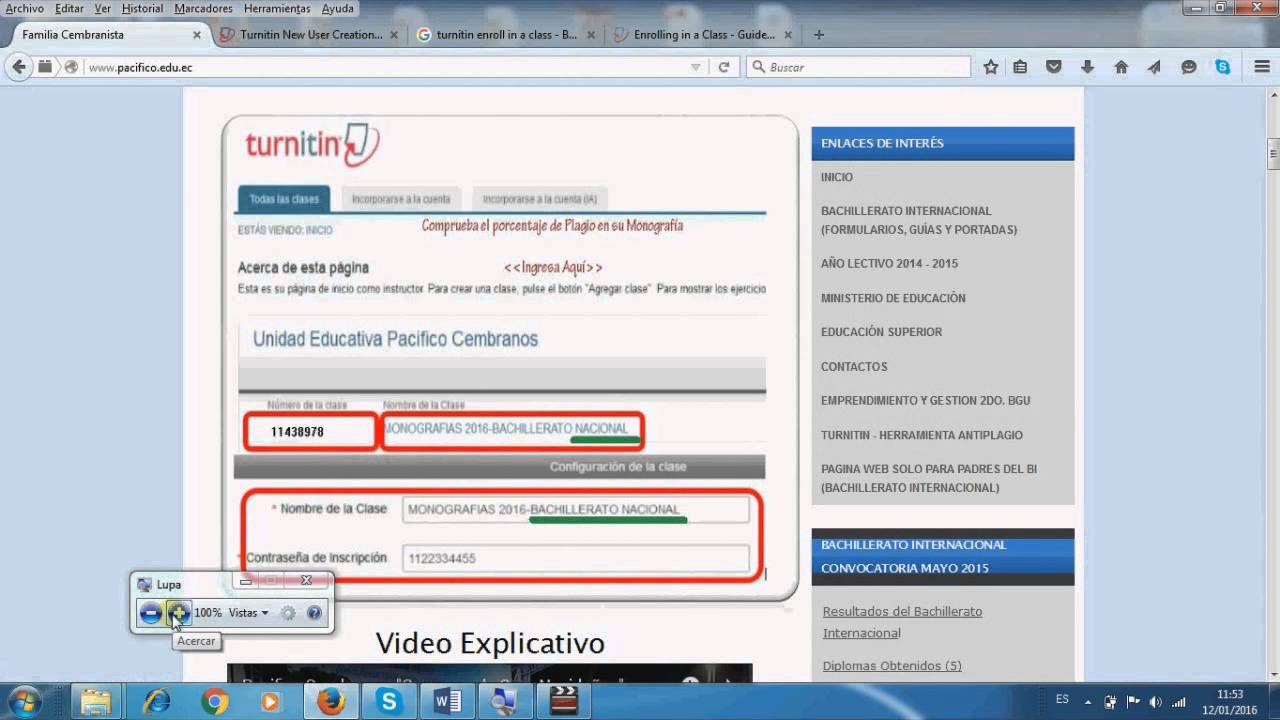The height and width of the screenshot is (720, 1280).
Task: Open Diplomas Obtenidos (5) link
Action: tap(892, 666)
